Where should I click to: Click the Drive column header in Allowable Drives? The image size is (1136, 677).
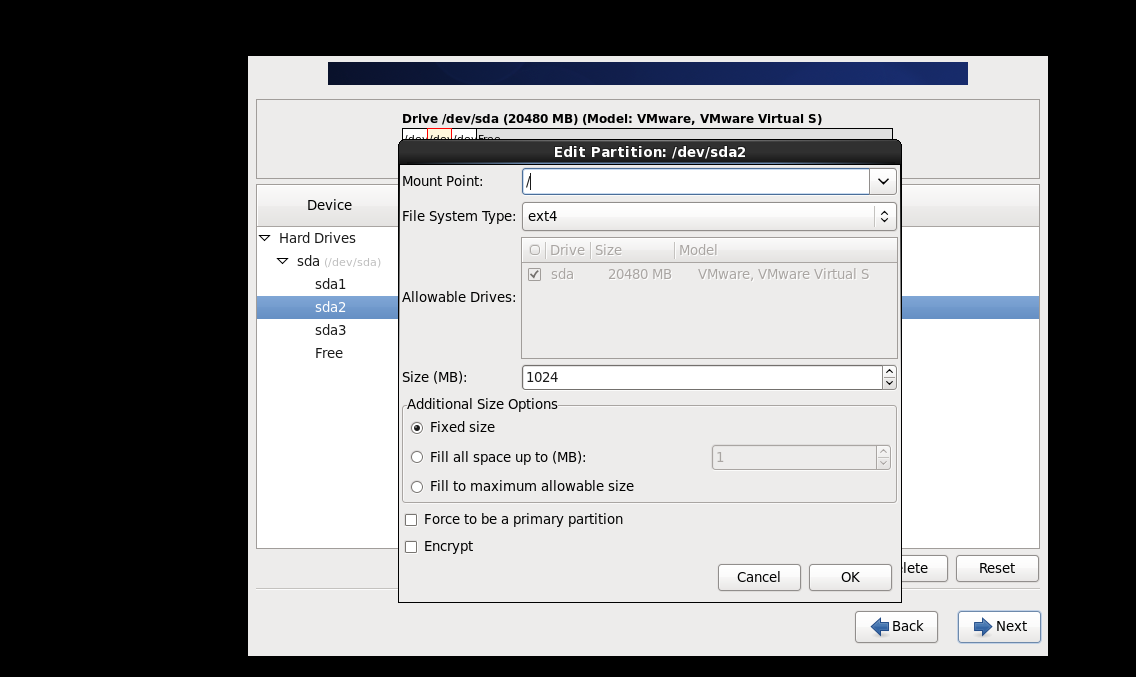567,250
